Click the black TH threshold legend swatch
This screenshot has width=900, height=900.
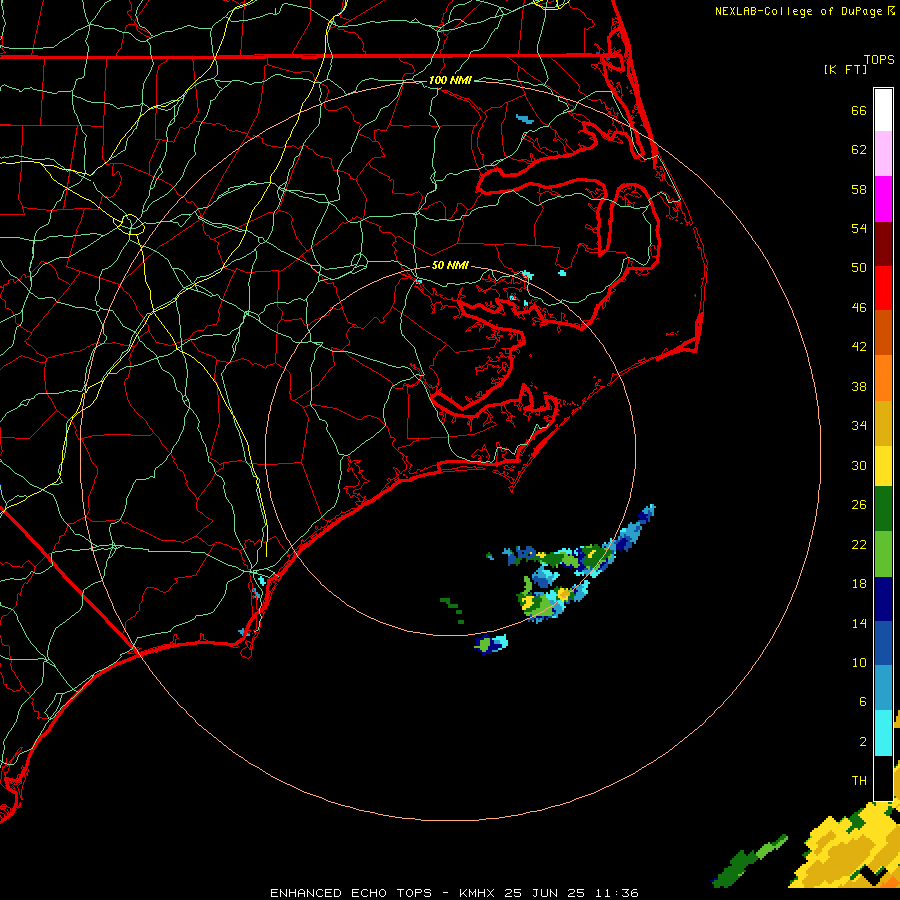(x=883, y=778)
